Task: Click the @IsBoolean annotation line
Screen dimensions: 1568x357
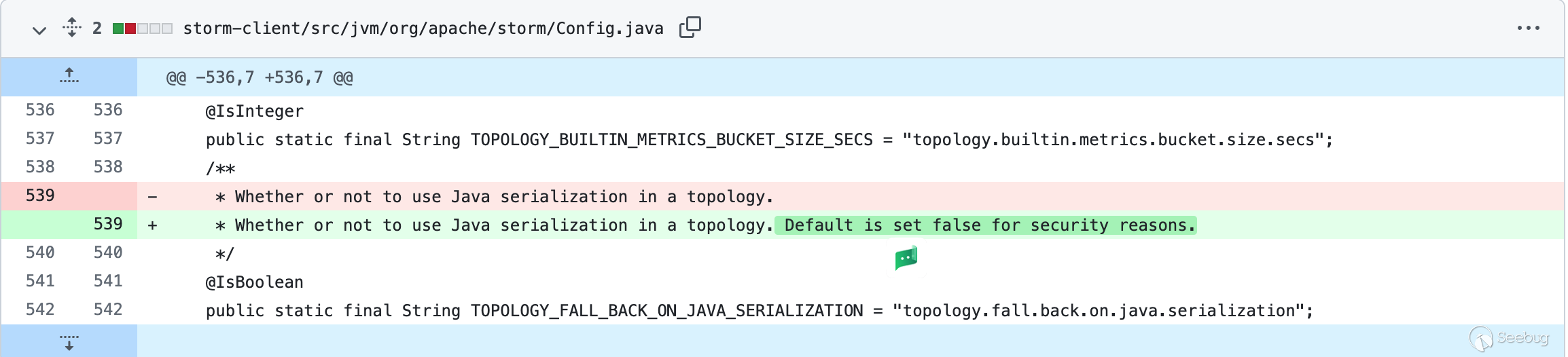Action: 254,282
